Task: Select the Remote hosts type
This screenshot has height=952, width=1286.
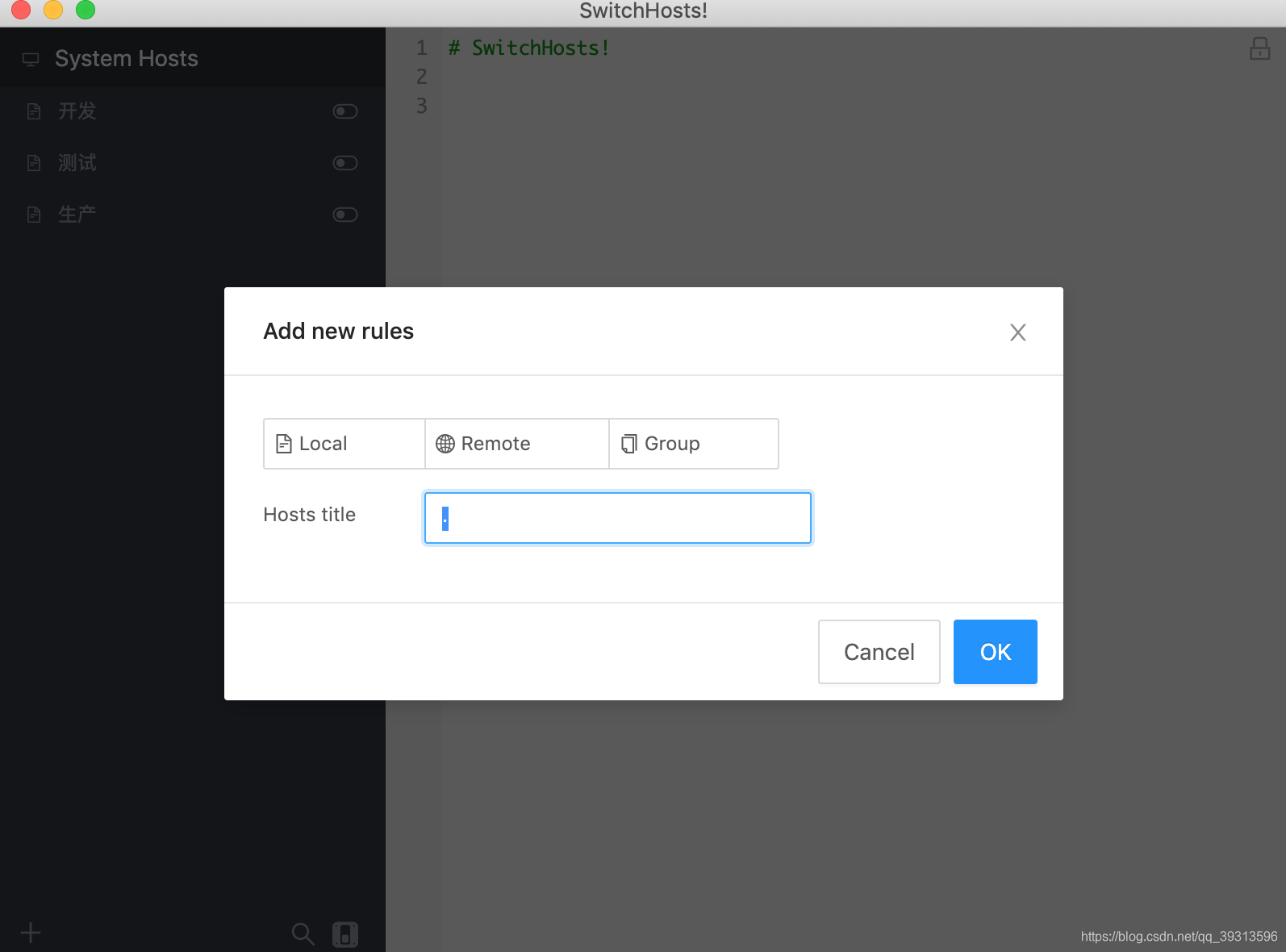Action: click(517, 444)
